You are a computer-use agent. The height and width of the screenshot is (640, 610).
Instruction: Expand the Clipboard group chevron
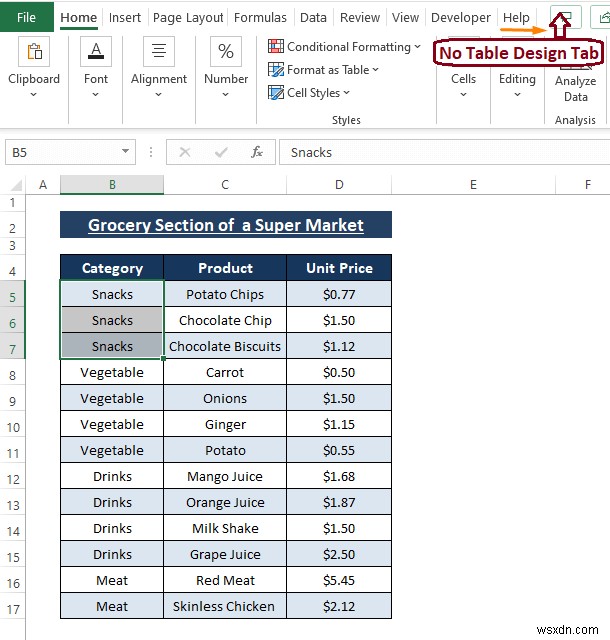(33, 95)
